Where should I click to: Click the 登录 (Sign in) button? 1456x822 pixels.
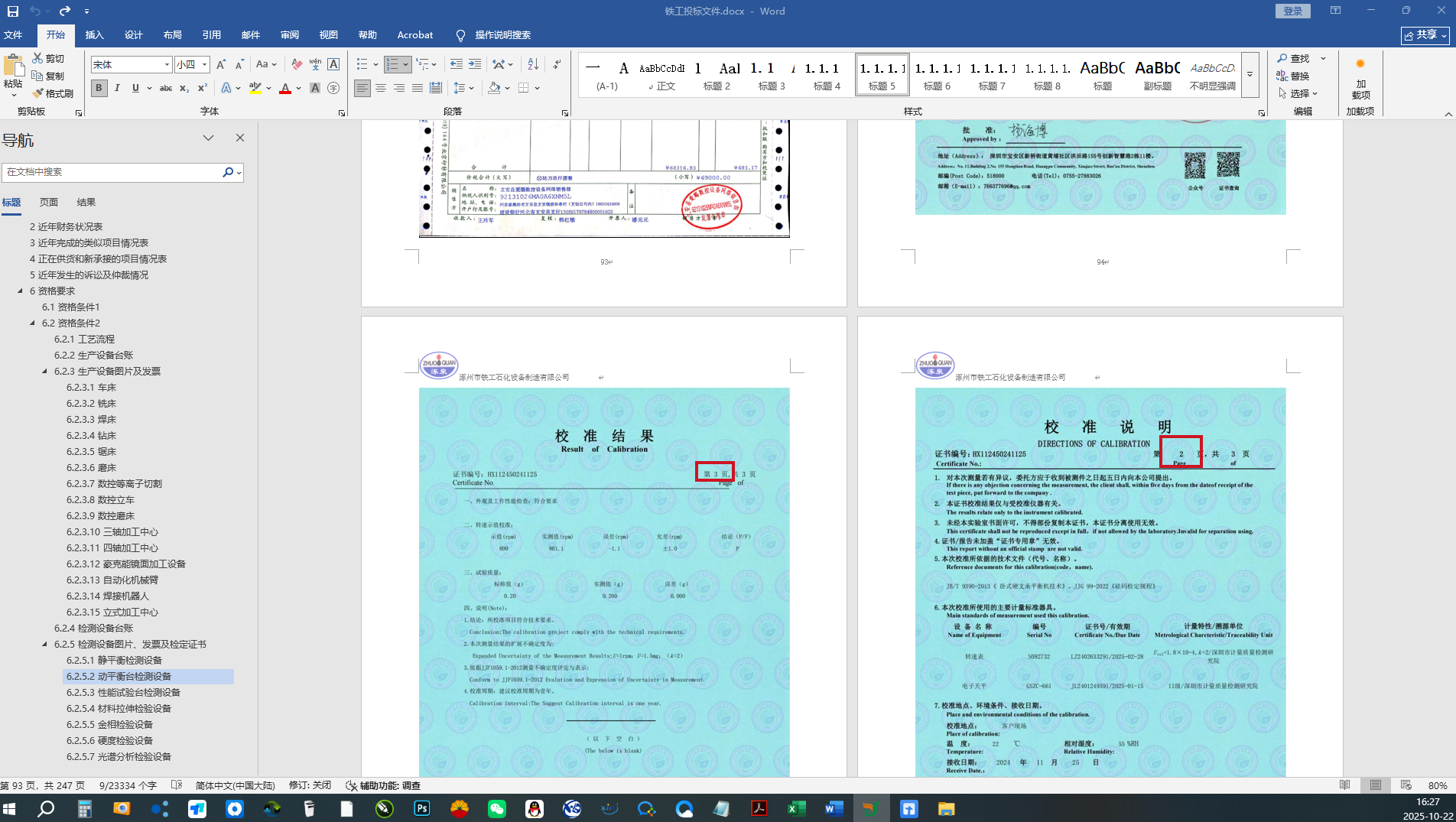1292,11
